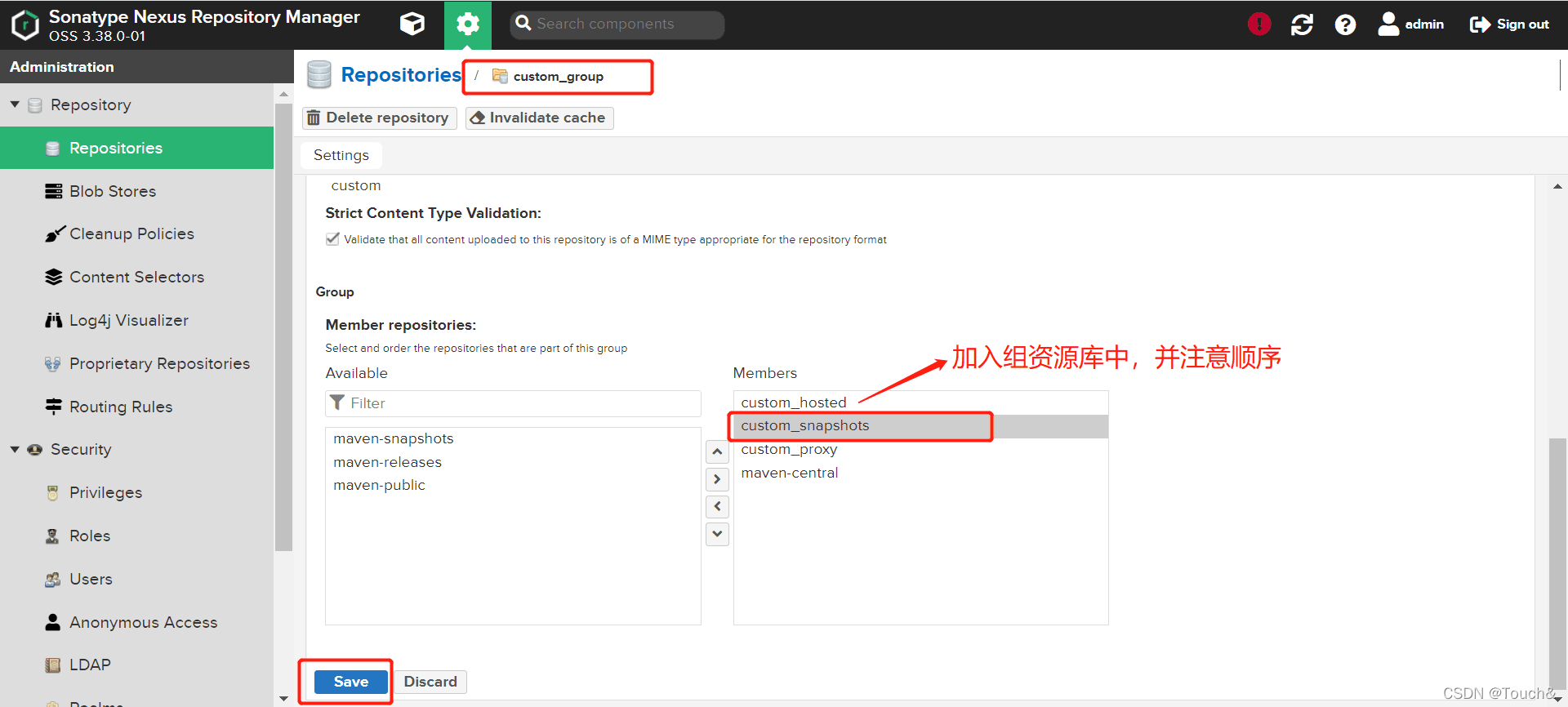Click the Sign out button
The image size is (1568, 707).
1509,24
